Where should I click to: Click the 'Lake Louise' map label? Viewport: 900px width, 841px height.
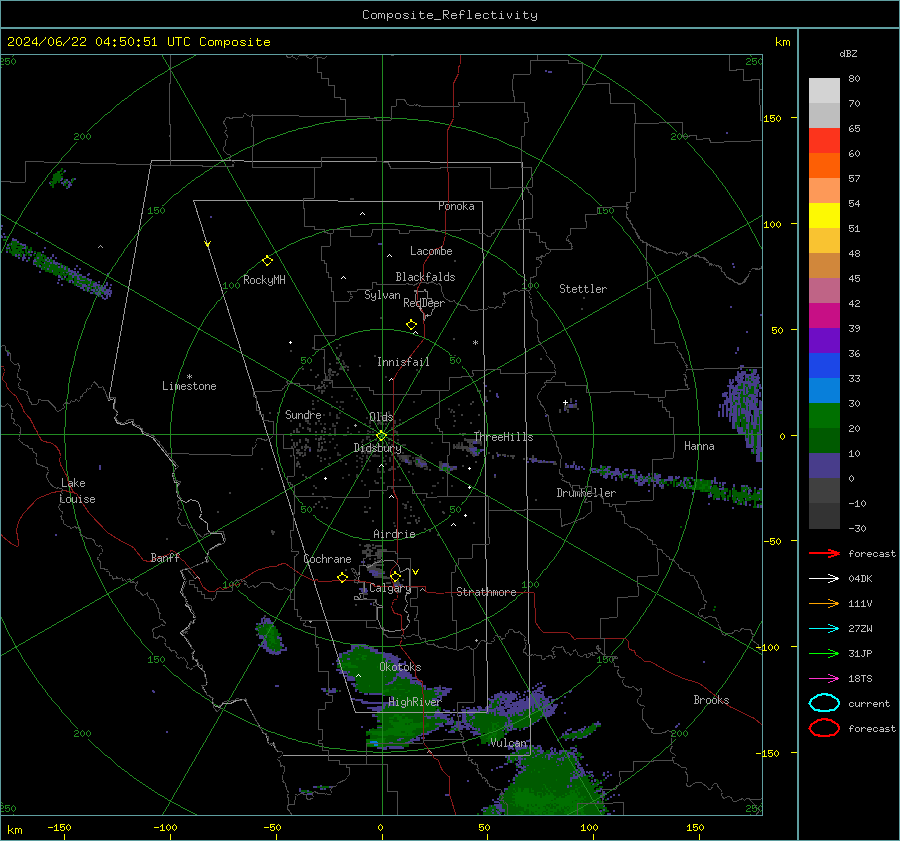(77, 491)
